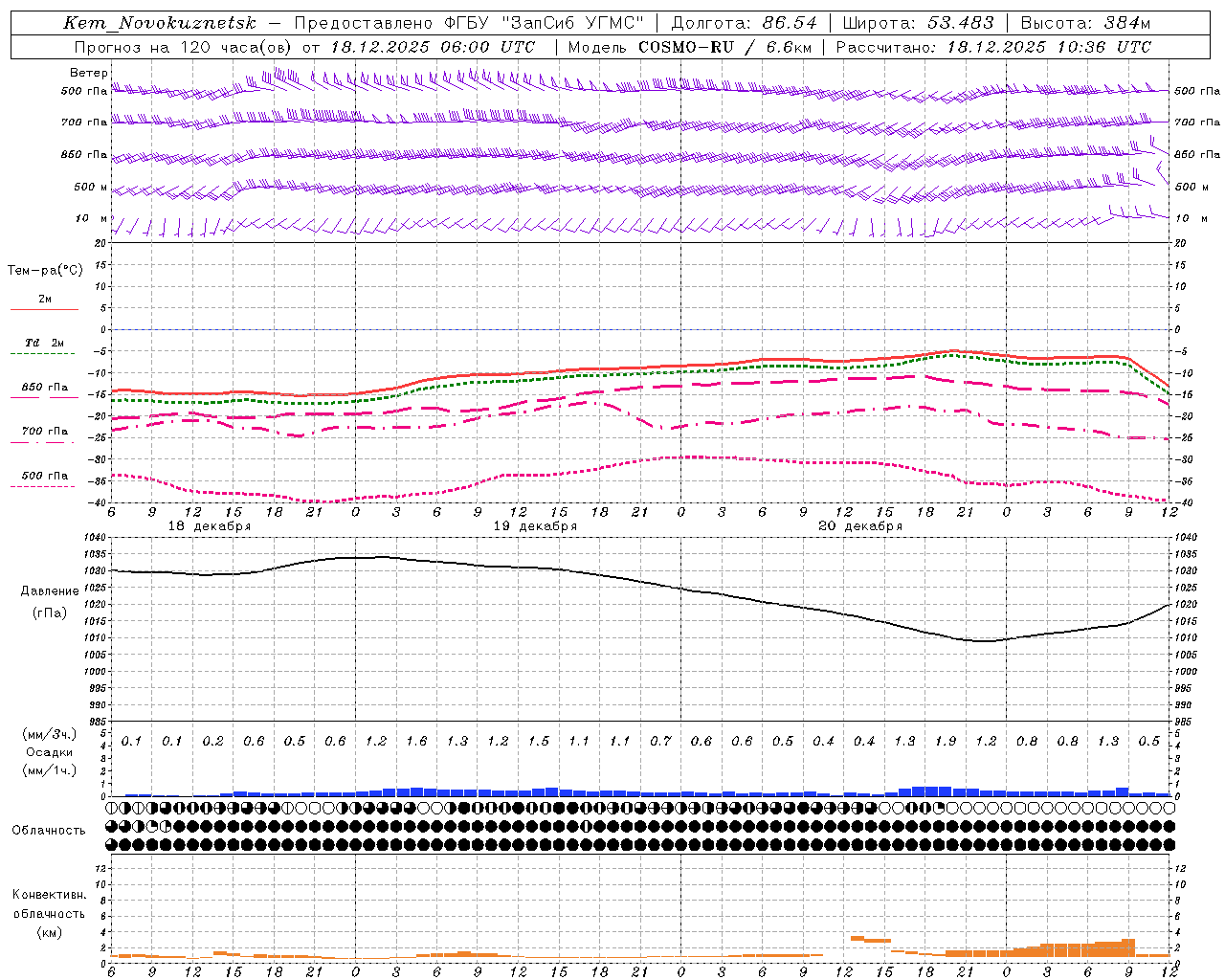Click the 18 декабря date label

tap(210, 526)
